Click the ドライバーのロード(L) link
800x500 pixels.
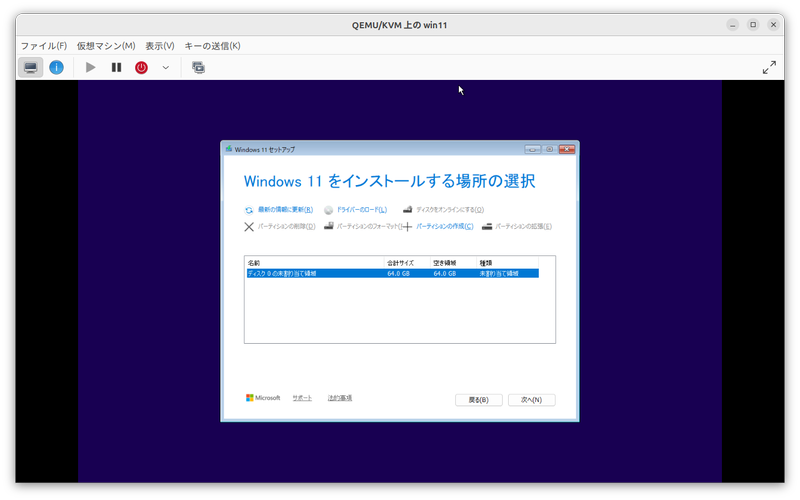(x=362, y=210)
